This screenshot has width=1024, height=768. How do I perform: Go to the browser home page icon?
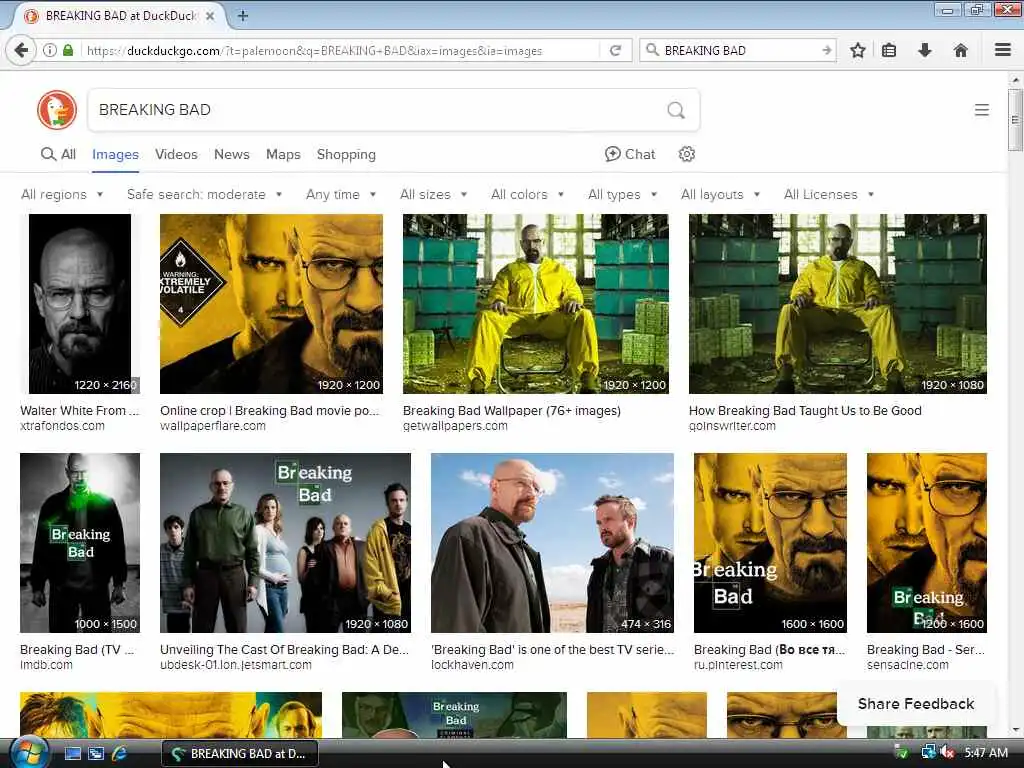[961, 50]
